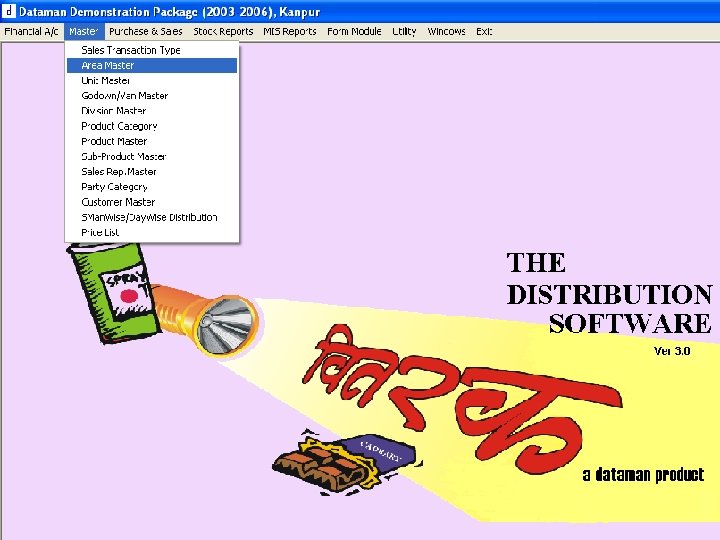Screen dimensions: 720x540
Task: Select Godown/Van Master entry
Action: [x=152, y=96]
